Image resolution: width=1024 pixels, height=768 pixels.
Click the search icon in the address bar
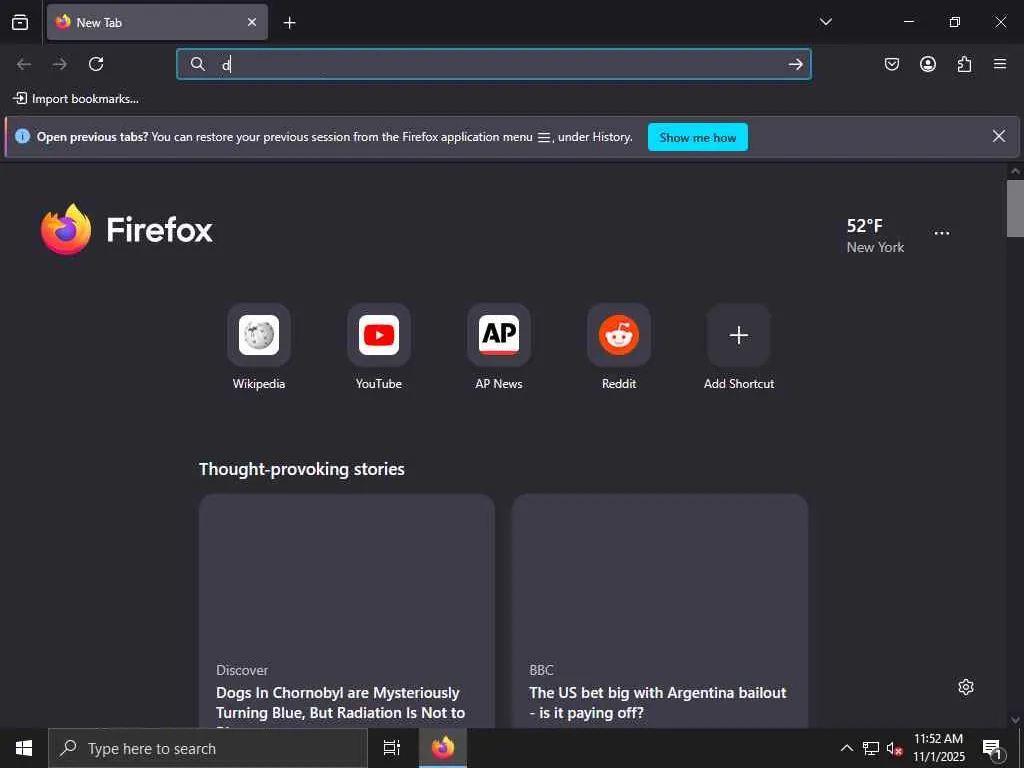198,64
